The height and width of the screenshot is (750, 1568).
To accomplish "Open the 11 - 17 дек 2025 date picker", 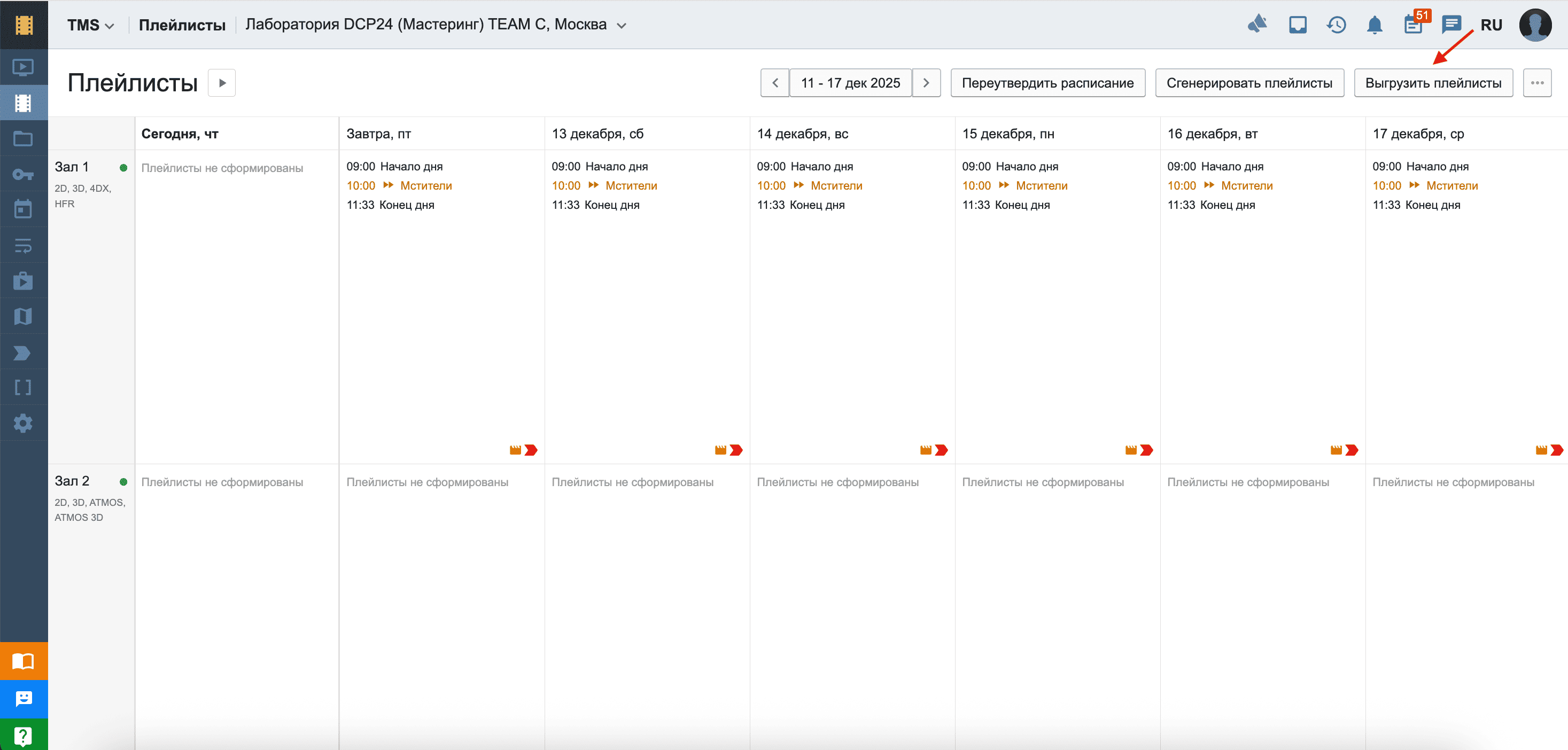I will pos(850,83).
